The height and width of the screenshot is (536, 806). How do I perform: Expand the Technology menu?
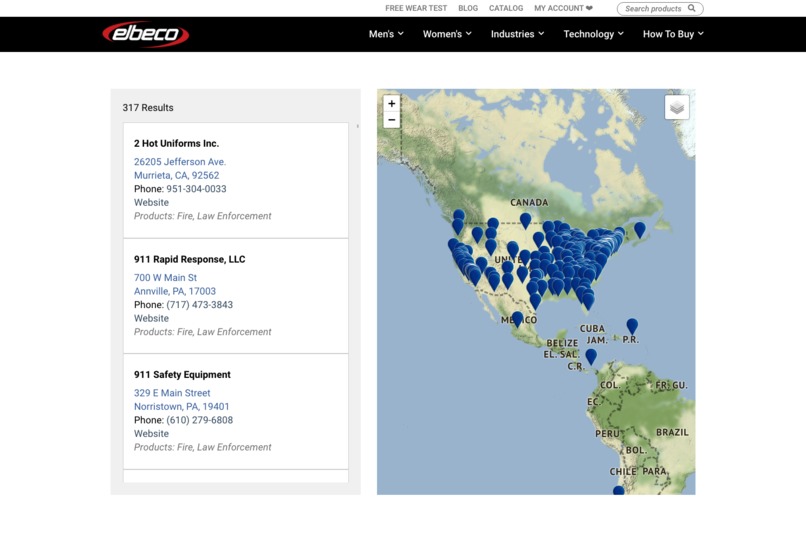click(594, 34)
